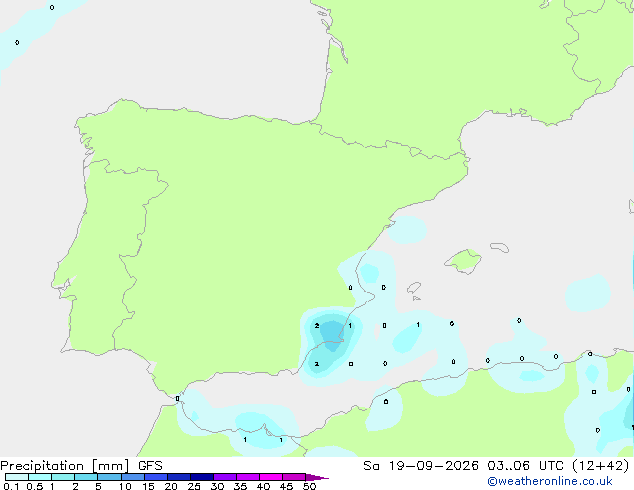The height and width of the screenshot is (490, 634).
Task: Click the upper 2 mm value near Murcia
Action: [x=317, y=325]
